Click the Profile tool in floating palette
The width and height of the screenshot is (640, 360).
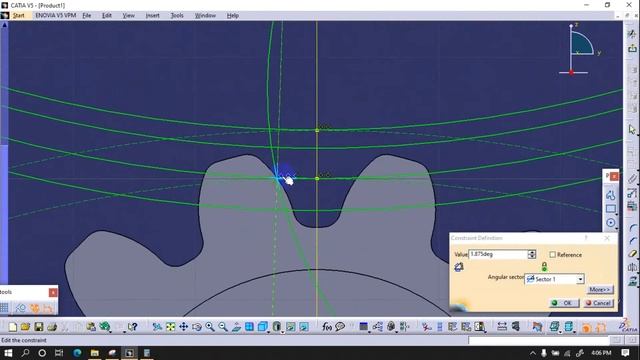click(611, 195)
